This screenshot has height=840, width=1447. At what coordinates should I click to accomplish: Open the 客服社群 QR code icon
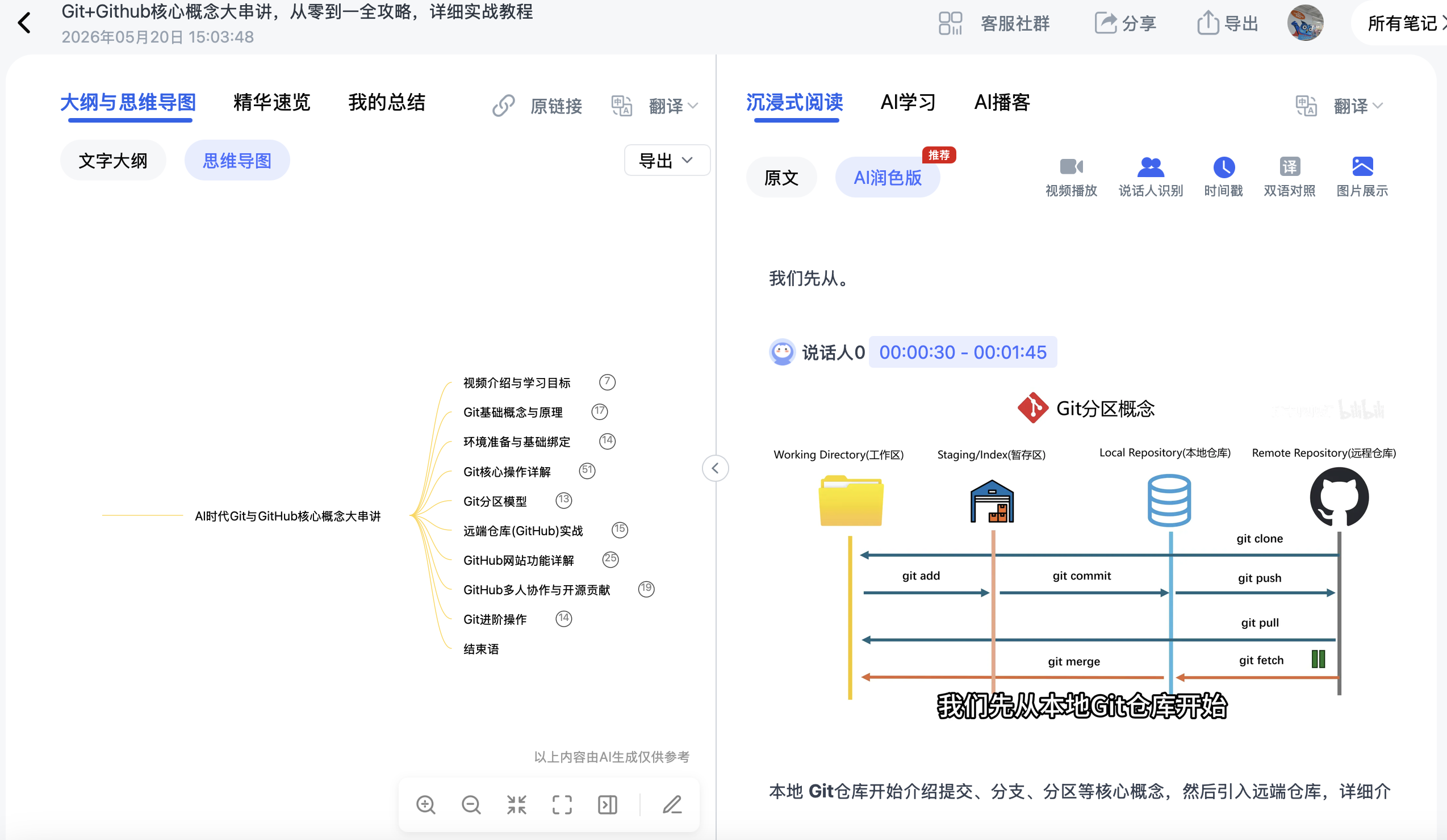coord(950,23)
